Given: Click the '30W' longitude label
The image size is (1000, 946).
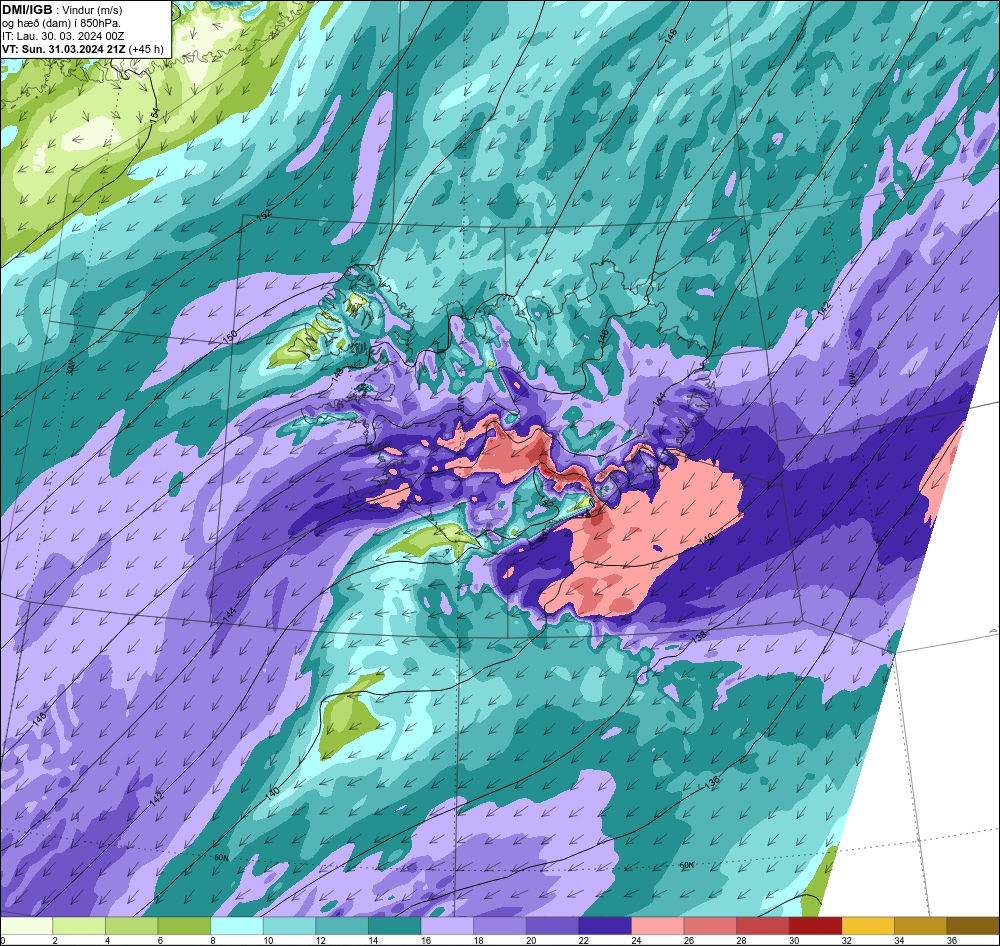Looking at the screenshot, I should pos(70,367).
